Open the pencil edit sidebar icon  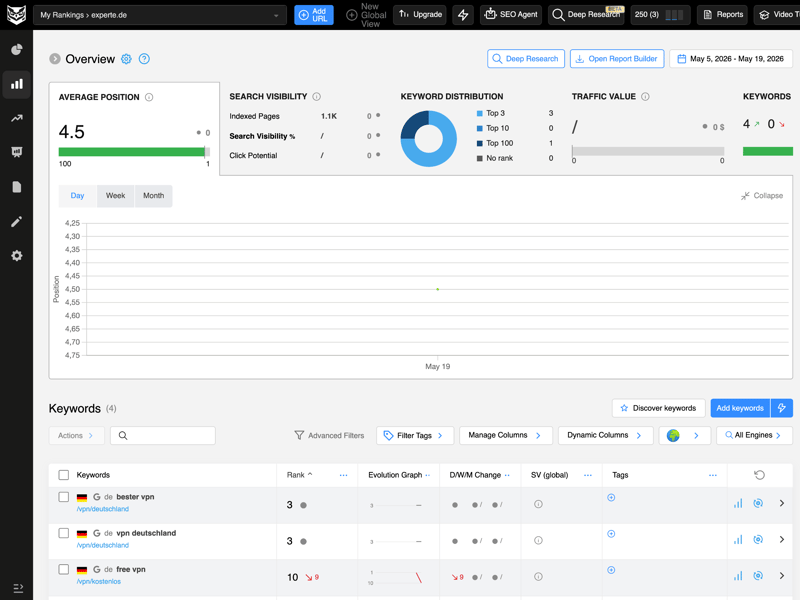pyautogui.click(x=17, y=221)
